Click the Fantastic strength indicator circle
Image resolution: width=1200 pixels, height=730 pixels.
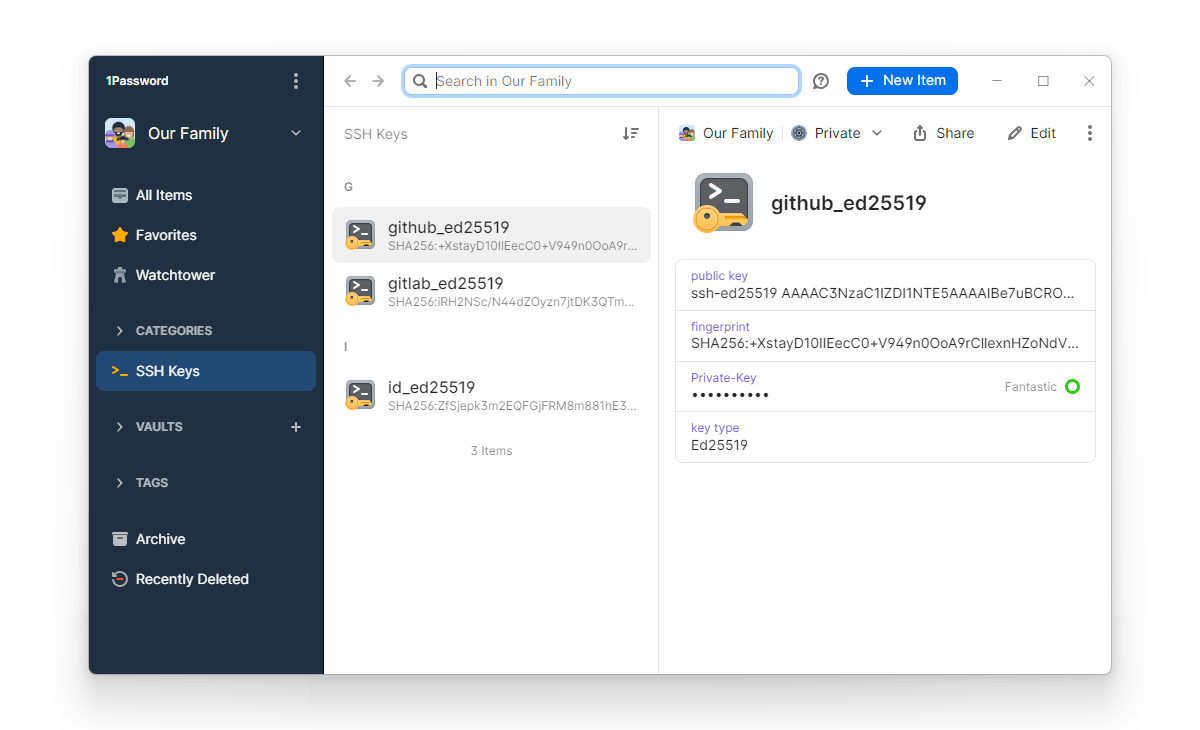1072,387
